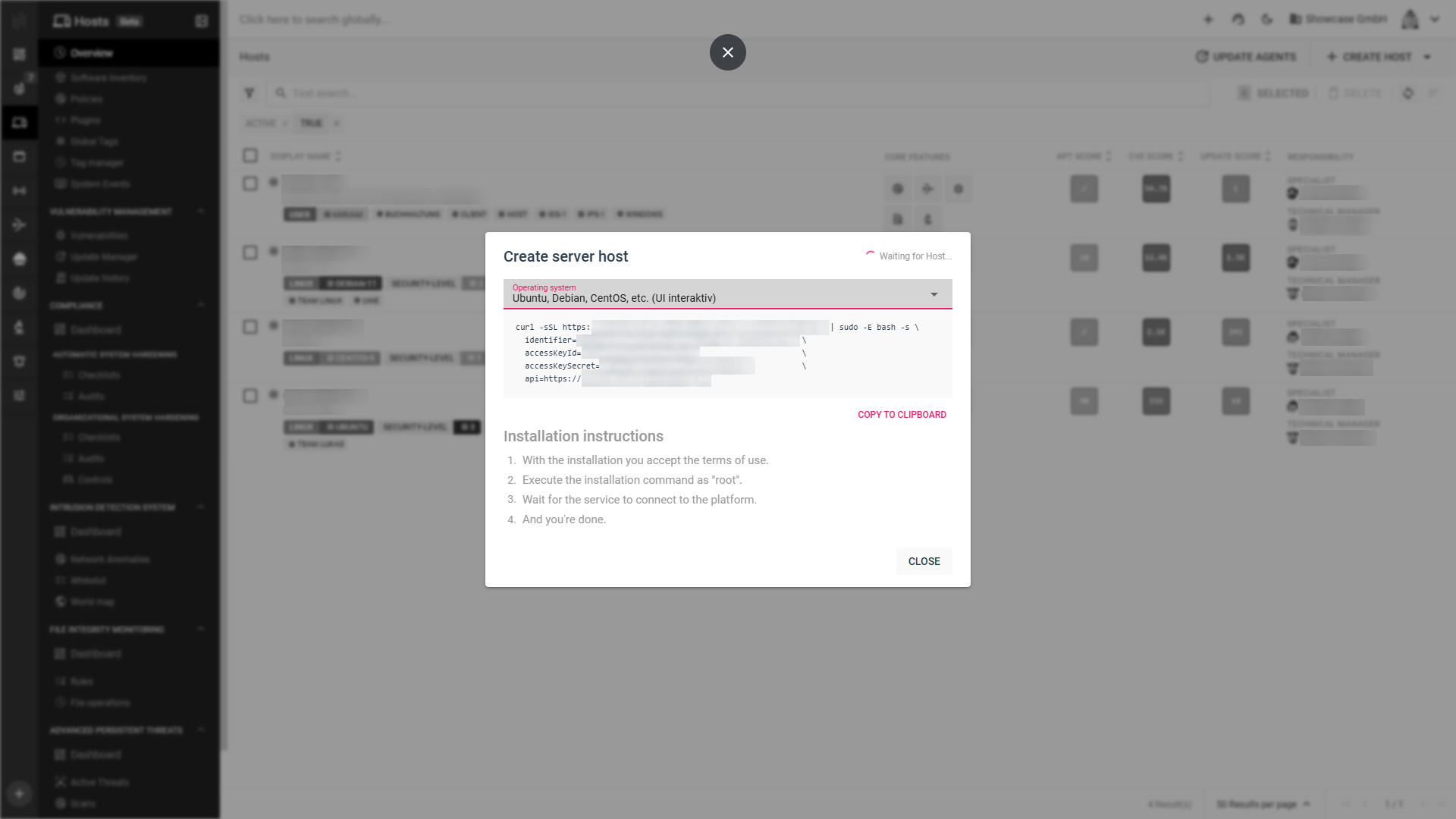Expand the CREATE HOST dropdown arrow
This screenshot has width=1456, height=819.
pos(1427,57)
